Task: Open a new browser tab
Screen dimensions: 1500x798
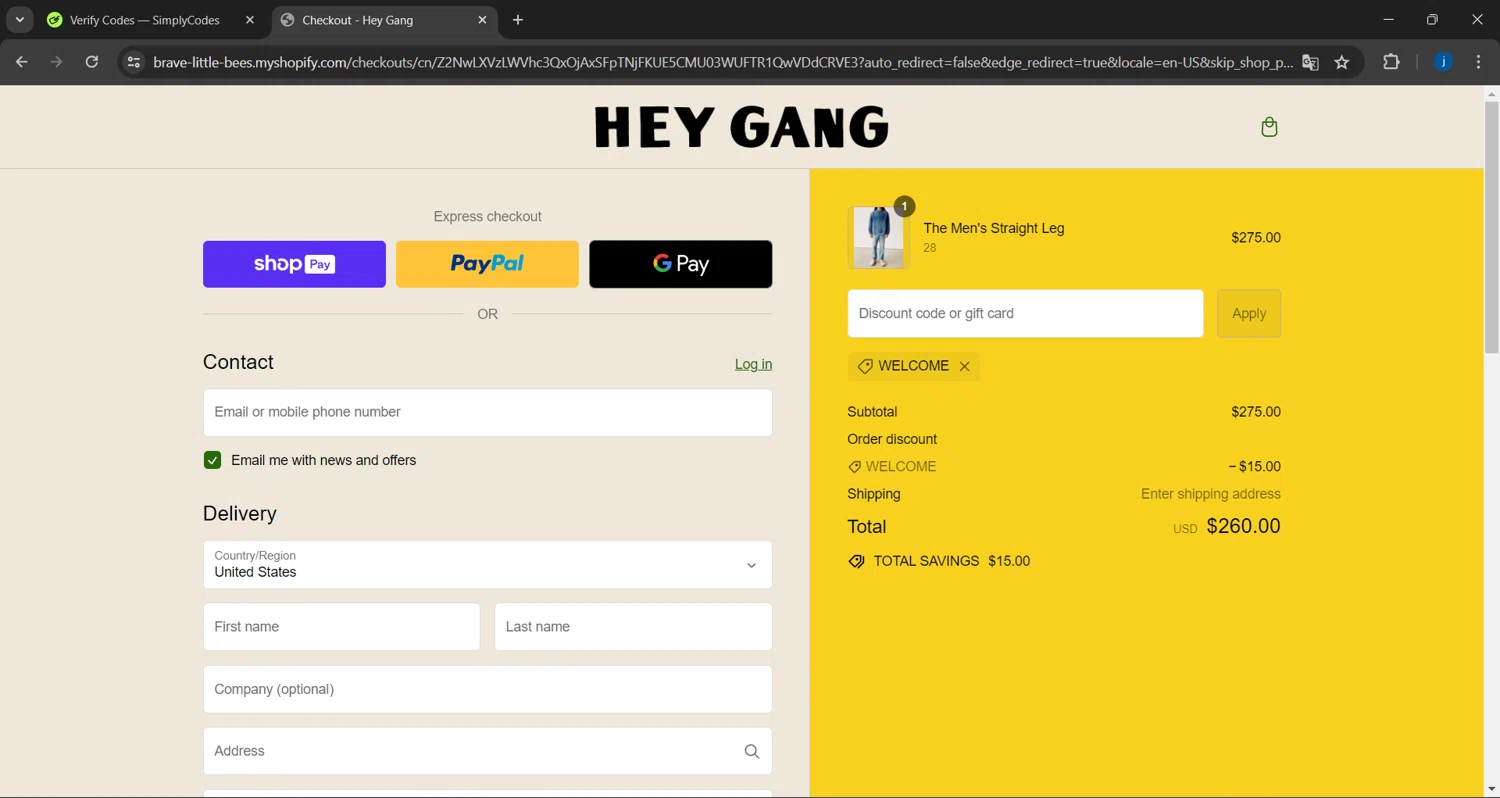Action: tap(517, 20)
